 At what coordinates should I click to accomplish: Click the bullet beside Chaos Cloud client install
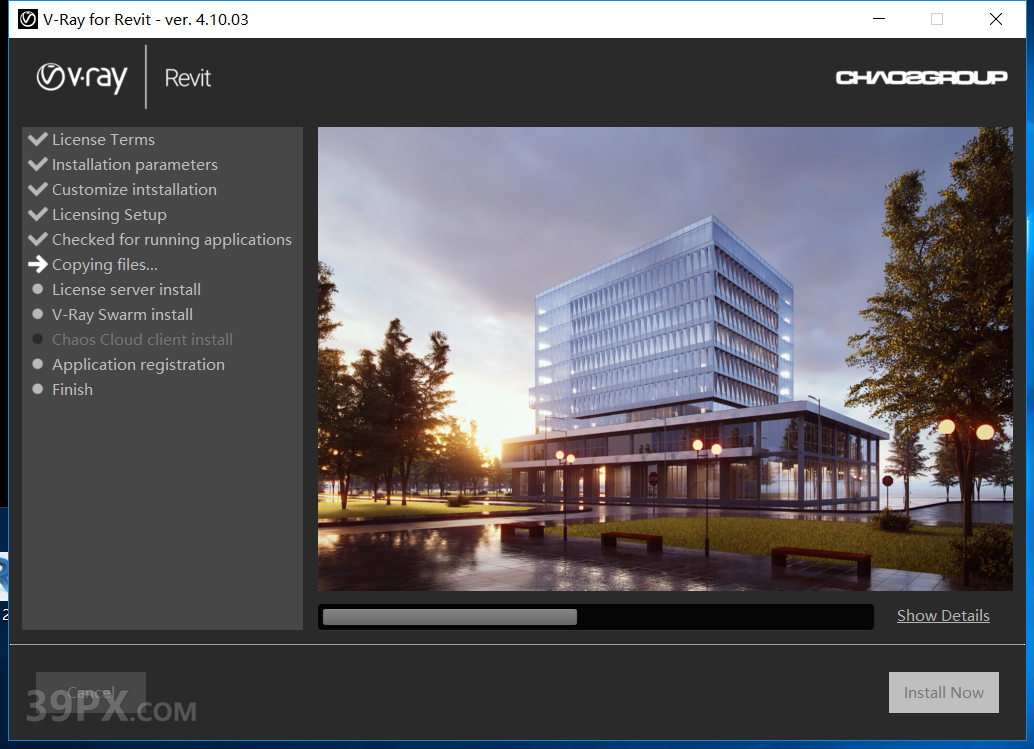pyautogui.click(x=38, y=339)
